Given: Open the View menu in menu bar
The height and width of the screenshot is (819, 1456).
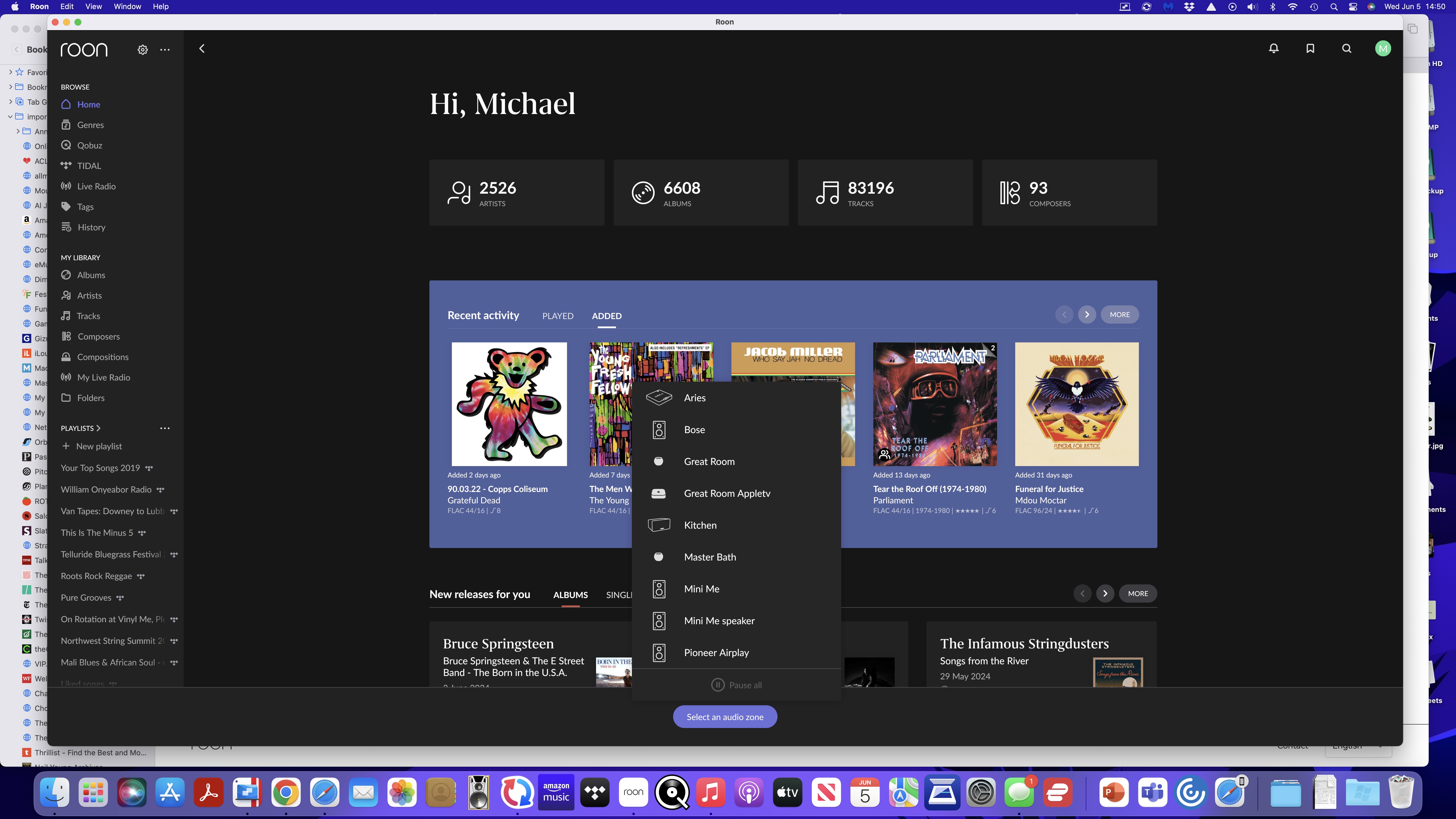Looking at the screenshot, I should [93, 6].
